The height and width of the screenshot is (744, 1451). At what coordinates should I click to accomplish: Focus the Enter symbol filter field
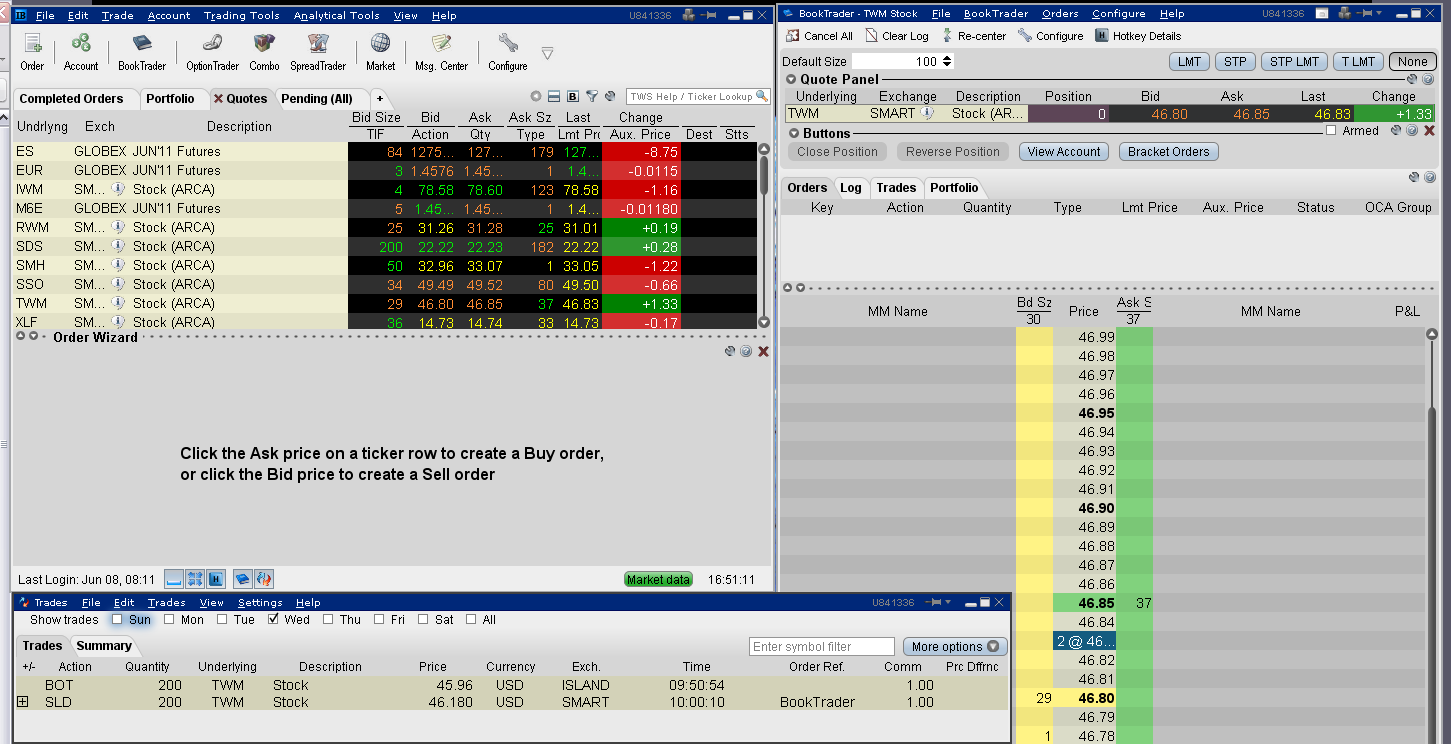point(821,646)
